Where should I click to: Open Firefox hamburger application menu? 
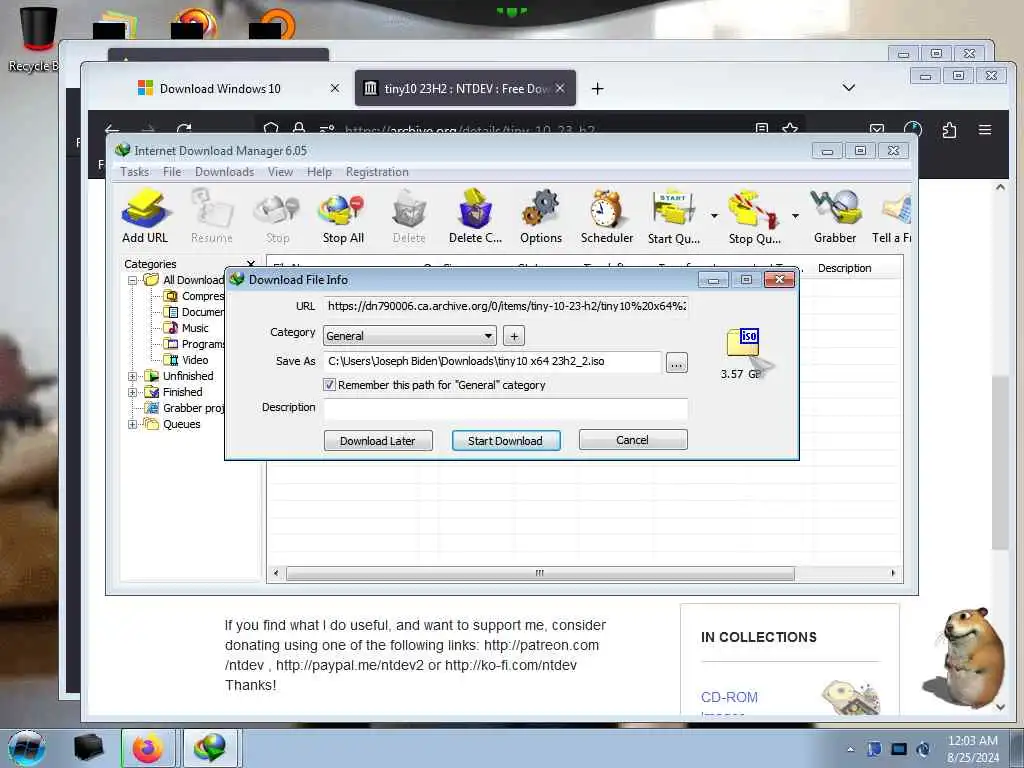(x=985, y=130)
